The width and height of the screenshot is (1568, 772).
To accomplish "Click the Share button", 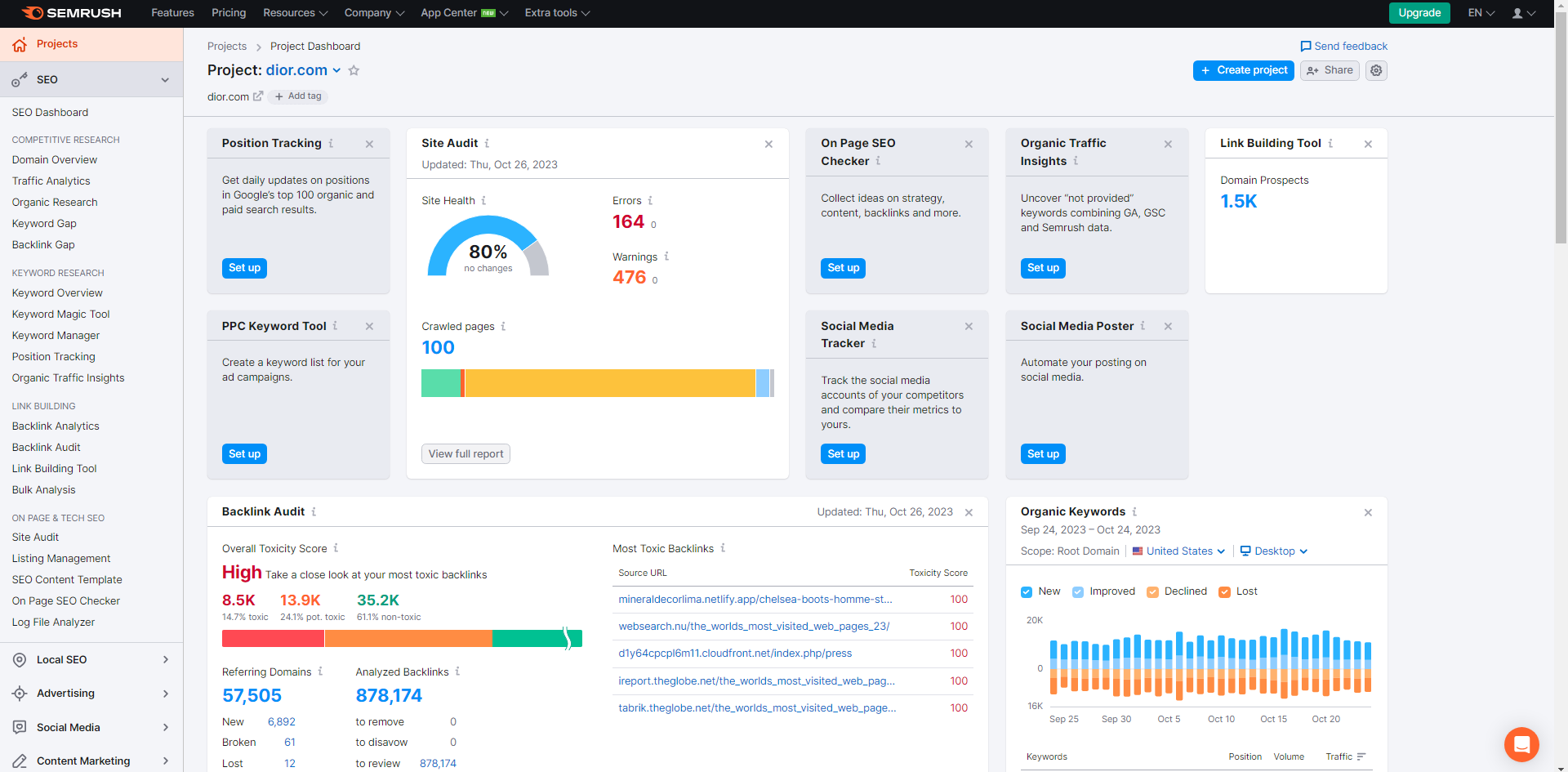I will coord(1330,70).
